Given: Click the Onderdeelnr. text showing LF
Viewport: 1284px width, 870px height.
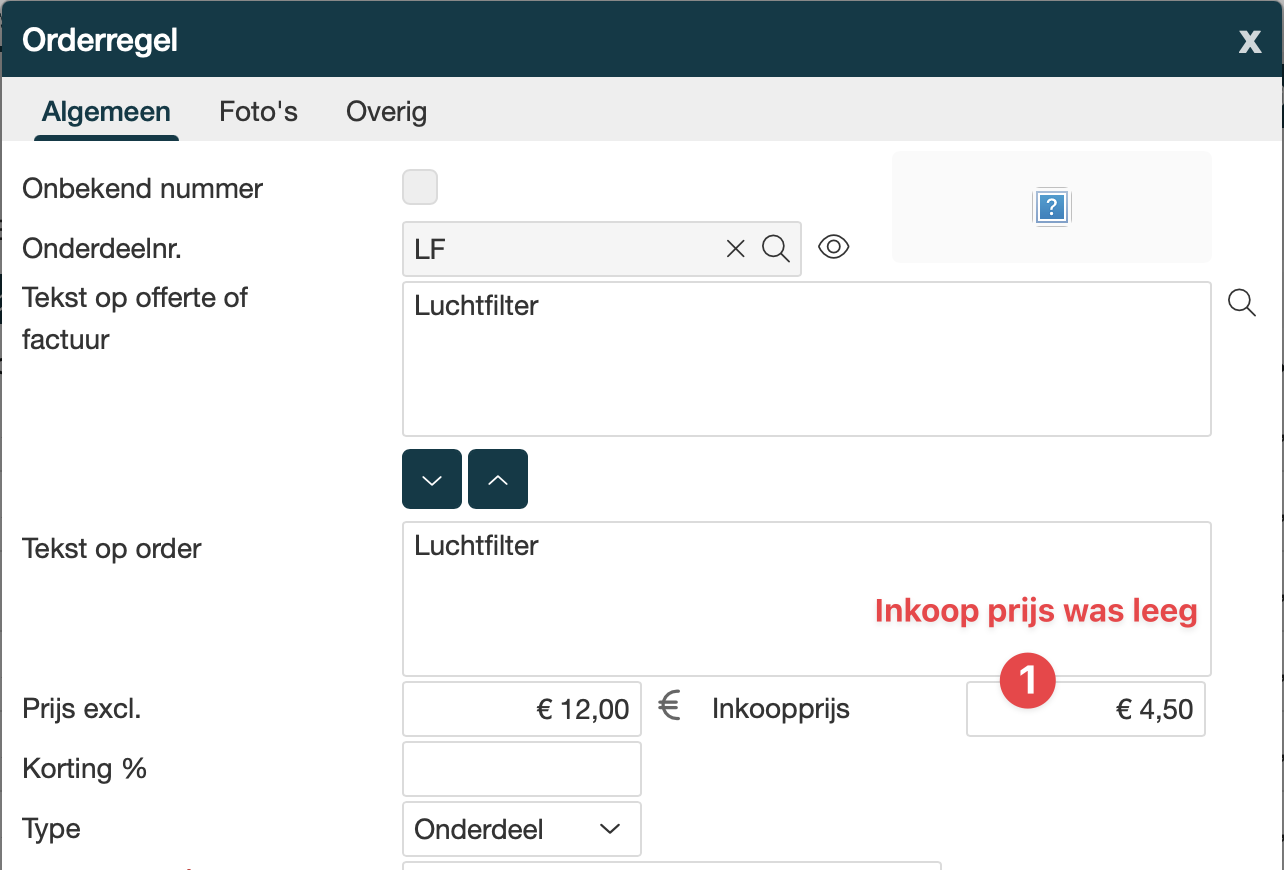Looking at the screenshot, I should coord(560,249).
